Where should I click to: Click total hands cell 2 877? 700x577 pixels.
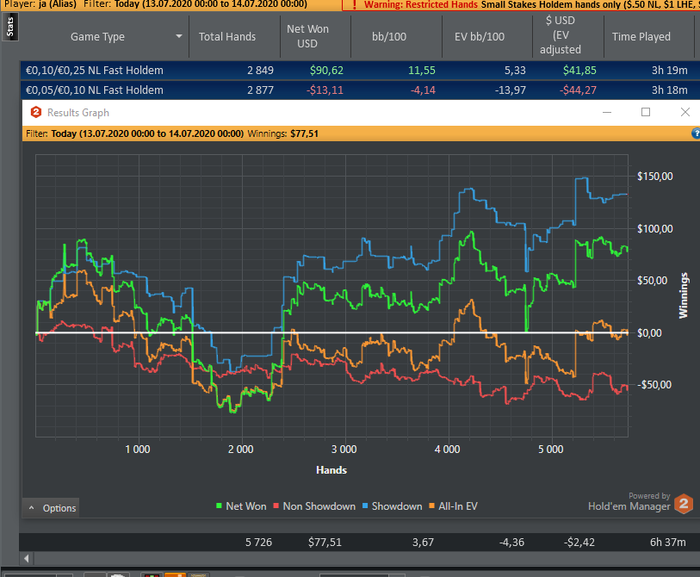coord(260,90)
